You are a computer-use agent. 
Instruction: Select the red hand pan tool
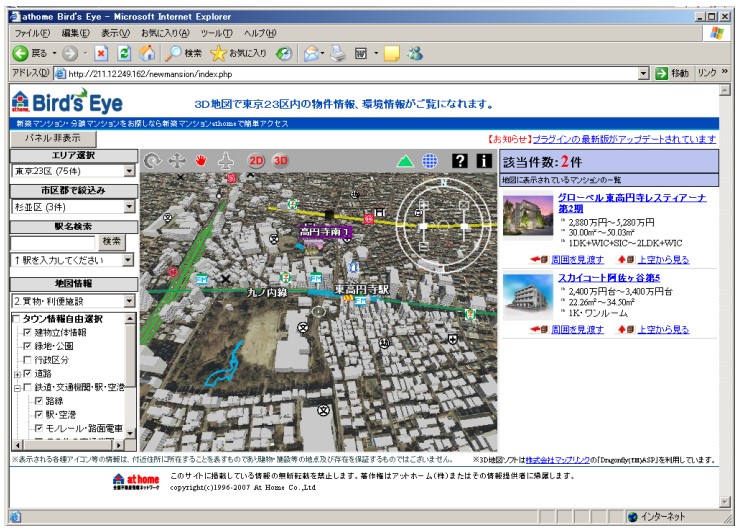201,161
